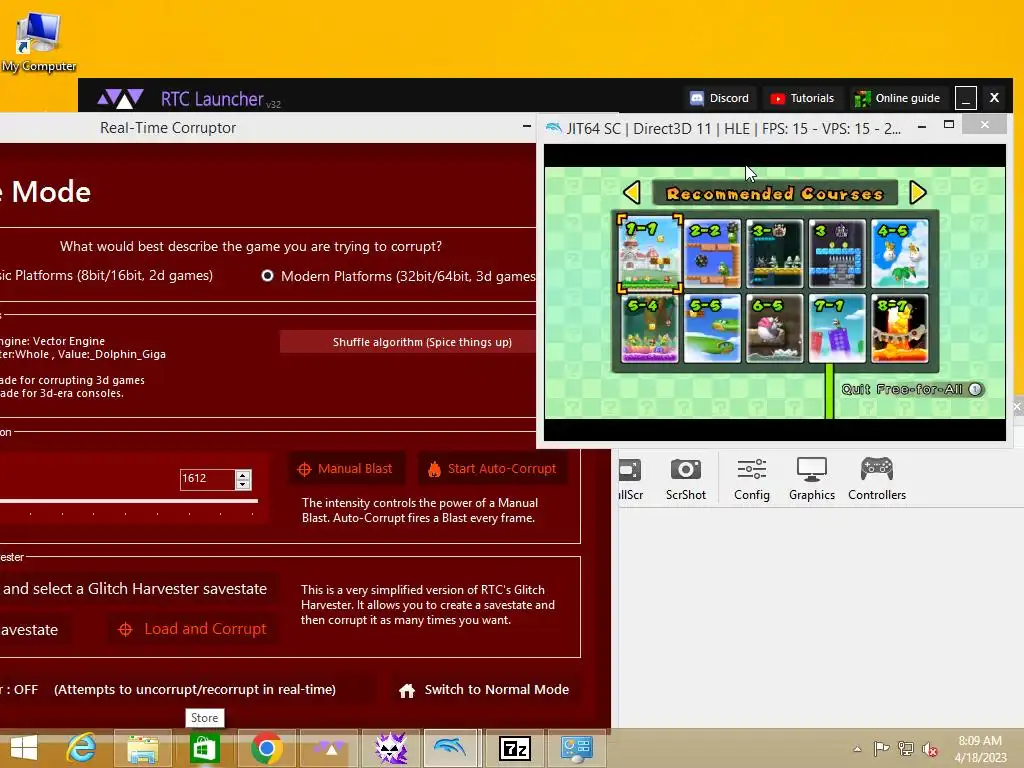Screen dimensions: 1024x768
Task: Select the 7-1 course thumbnail
Action: 837,328
